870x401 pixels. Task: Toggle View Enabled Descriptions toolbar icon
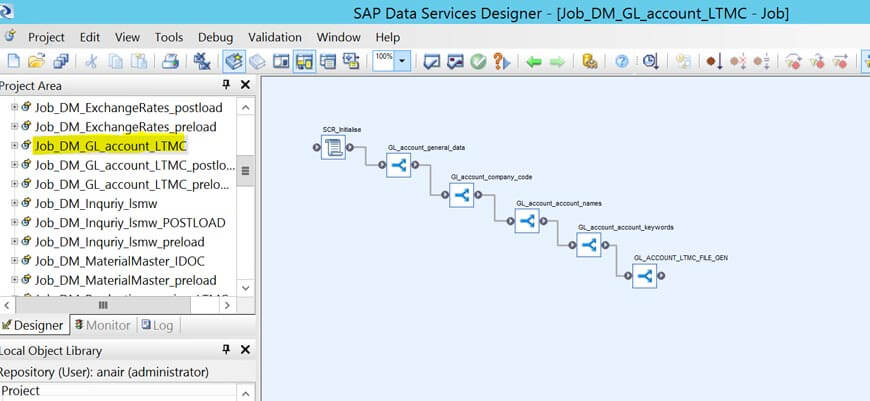[351, 62]
